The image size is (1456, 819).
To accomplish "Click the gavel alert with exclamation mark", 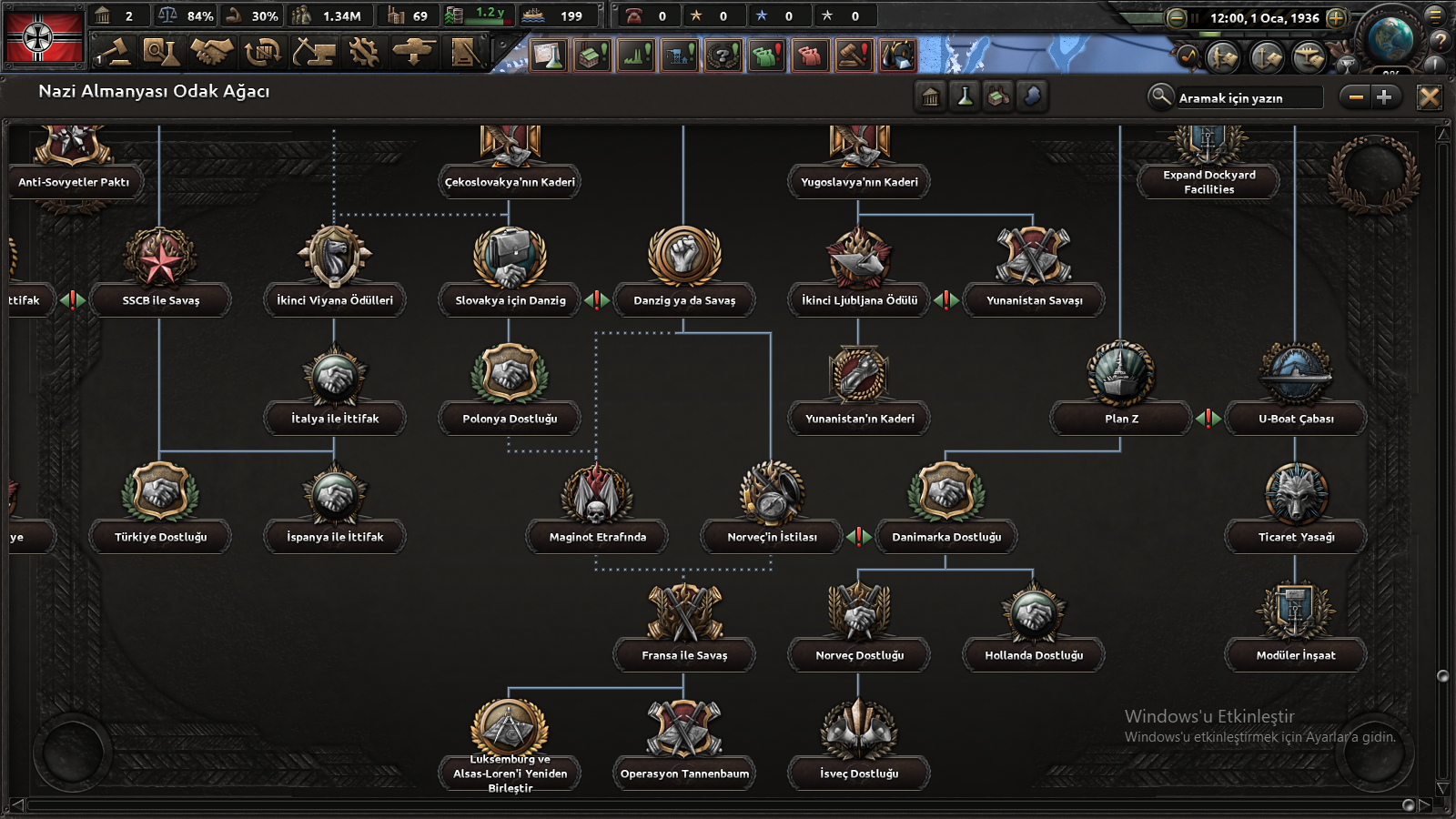I will point(854,56).
